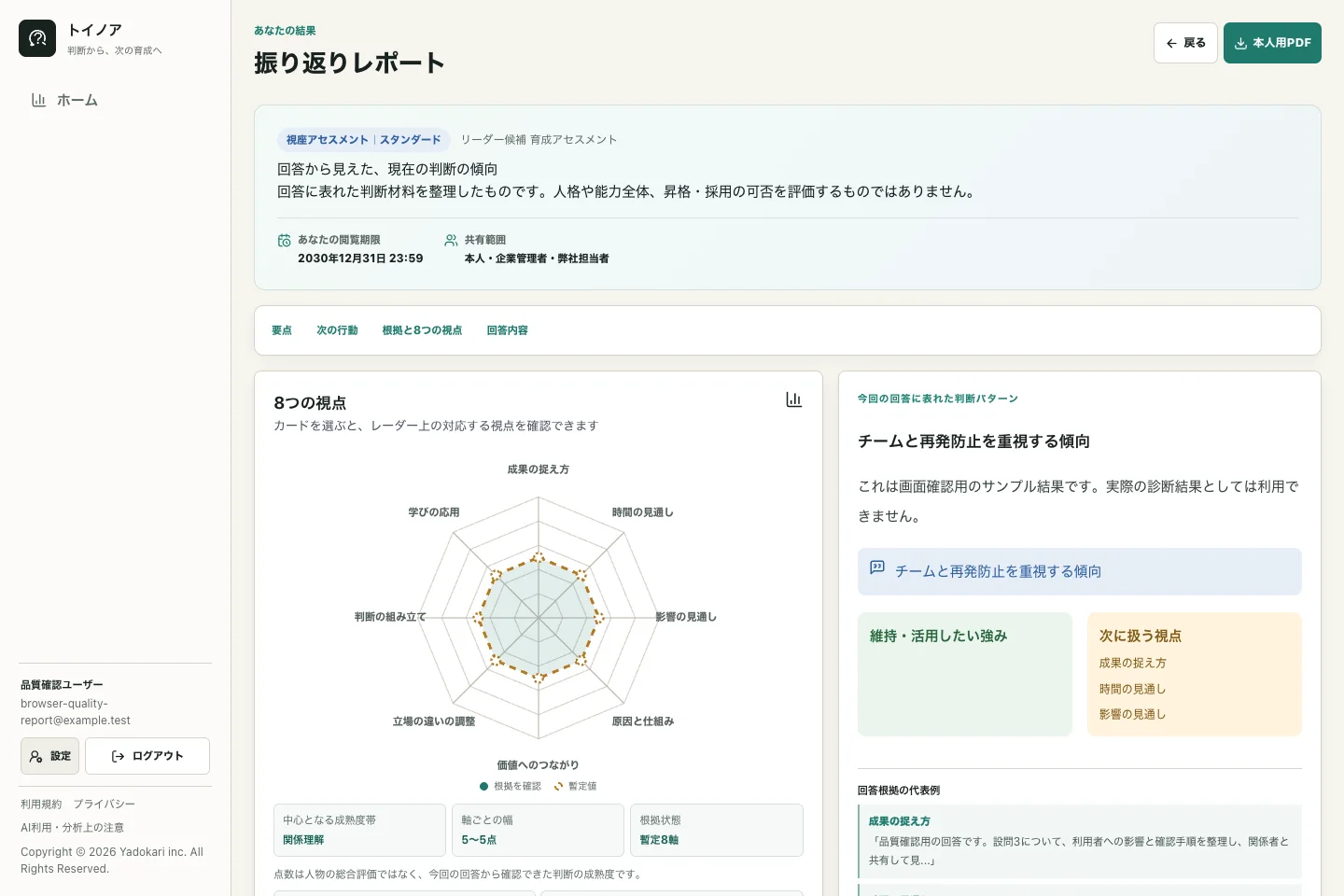Screen dimensions: 1344x896
Task: Open the 設定 button
Action: [50, 756]
